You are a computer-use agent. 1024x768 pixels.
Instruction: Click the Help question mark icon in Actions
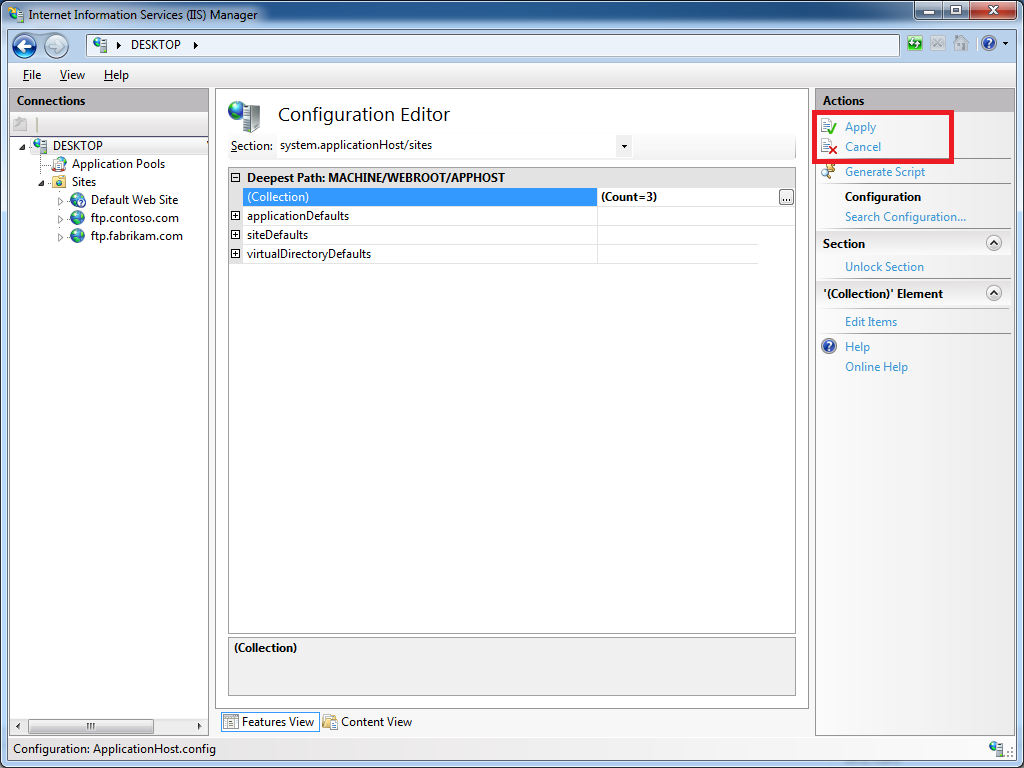829,347
